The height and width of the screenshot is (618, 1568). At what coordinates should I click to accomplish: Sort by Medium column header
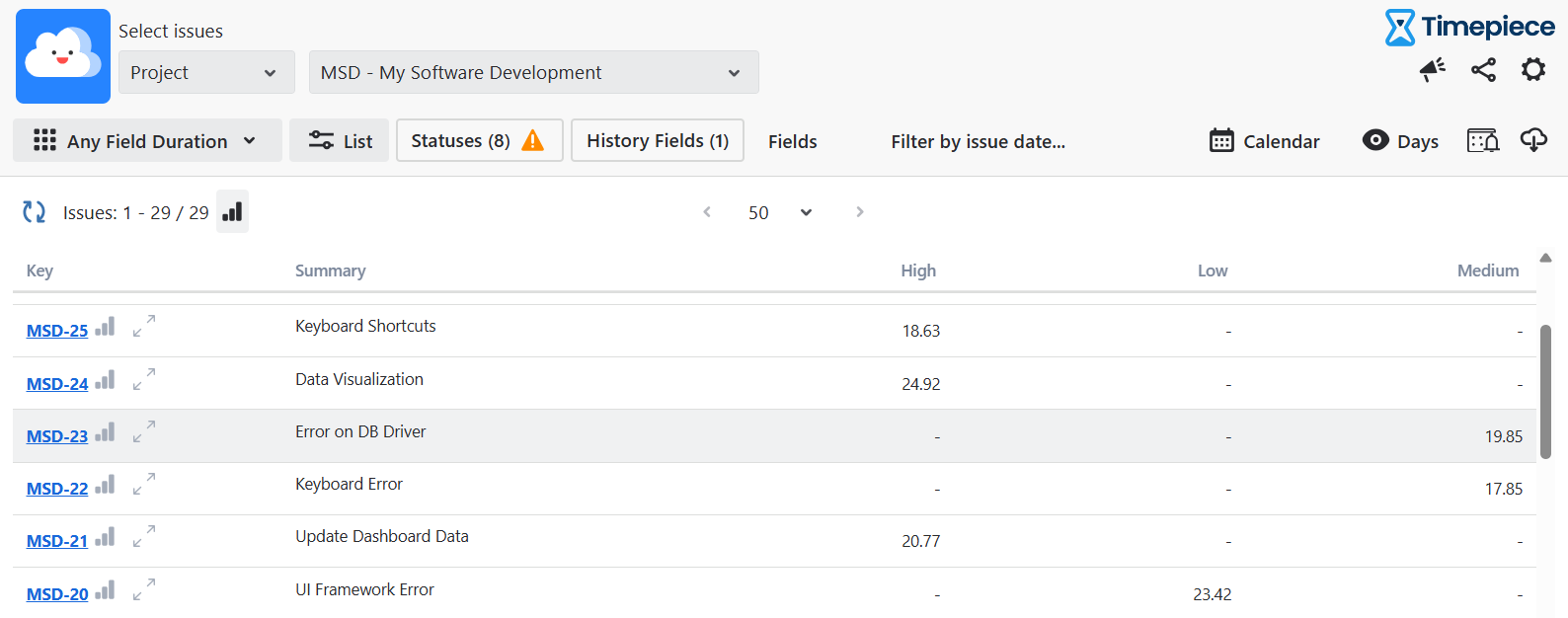pyautogui.click(x=1488, y=270)
